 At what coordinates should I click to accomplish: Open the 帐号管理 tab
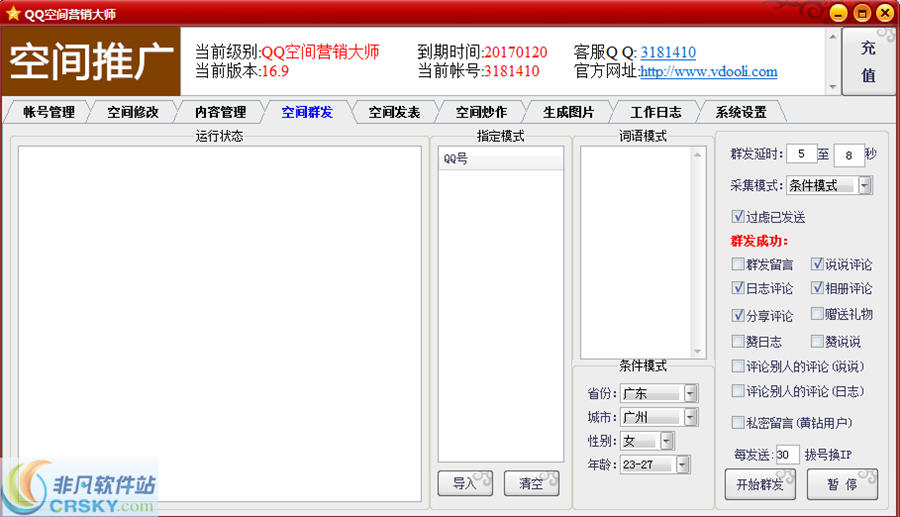tap(49, 112)
